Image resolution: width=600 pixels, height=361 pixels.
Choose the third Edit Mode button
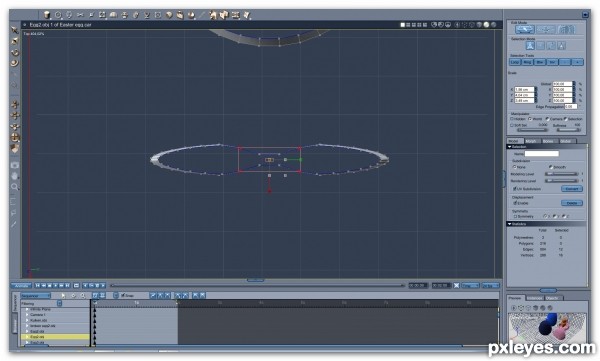tap(566, 29)
